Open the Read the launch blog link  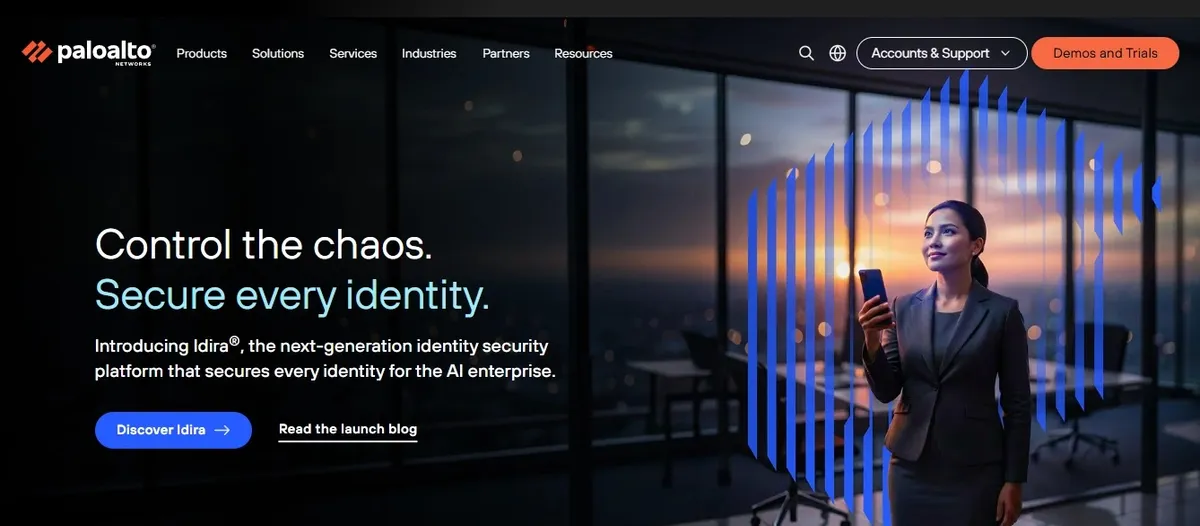(348, 430)
